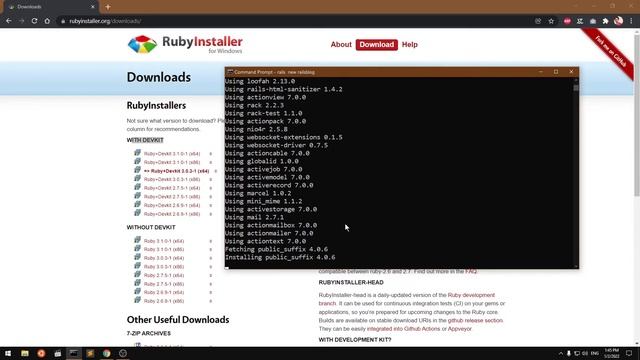Open the share page icon in address bar
Screen dimensions: 640x360
pyautogui.click(x=538, y=21)
